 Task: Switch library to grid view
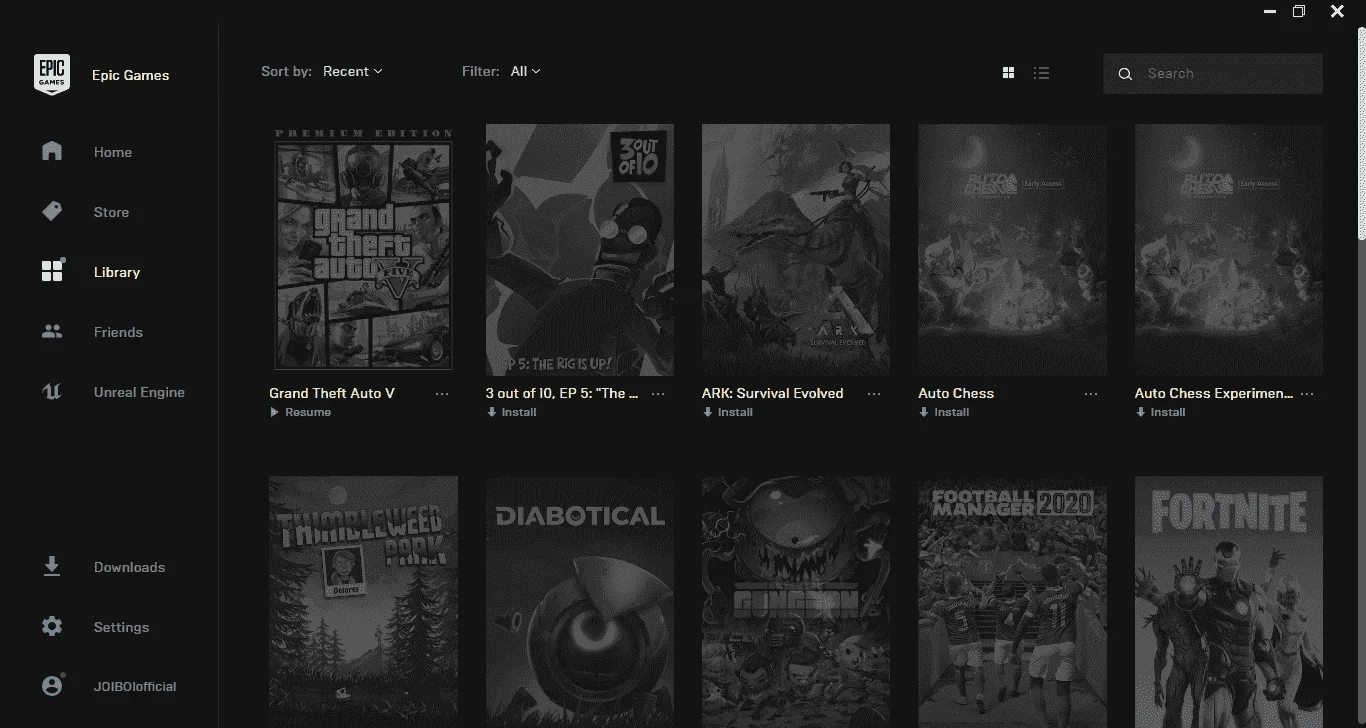click(1008, 73)
